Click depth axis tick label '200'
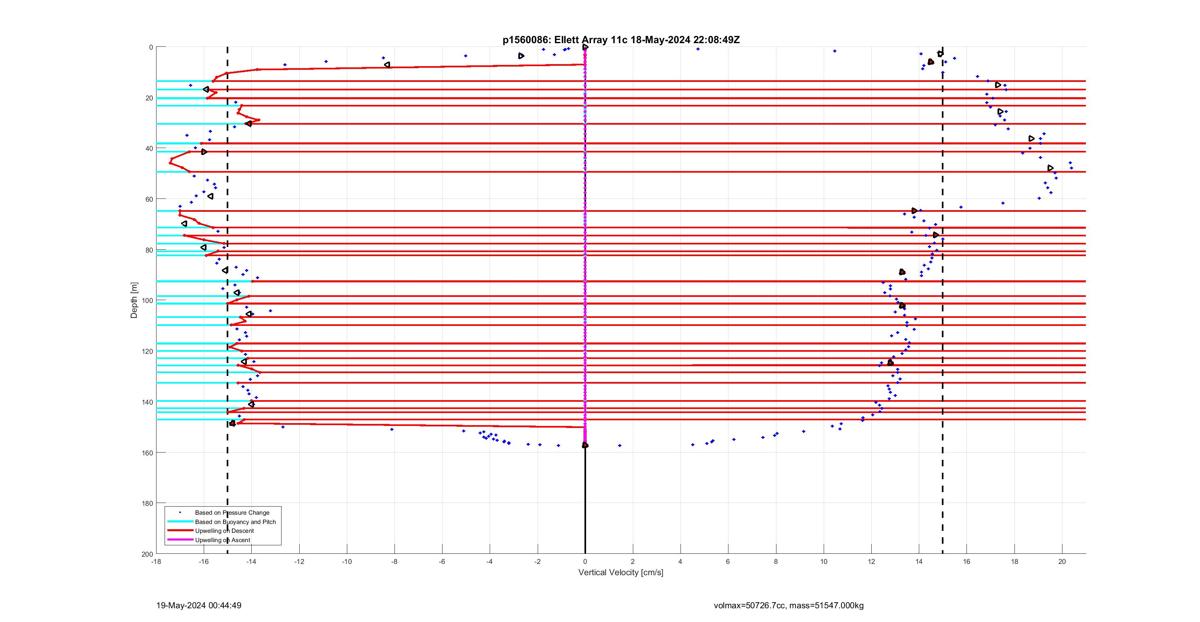Screen dimensions: 1200x622 pos(147,554)
